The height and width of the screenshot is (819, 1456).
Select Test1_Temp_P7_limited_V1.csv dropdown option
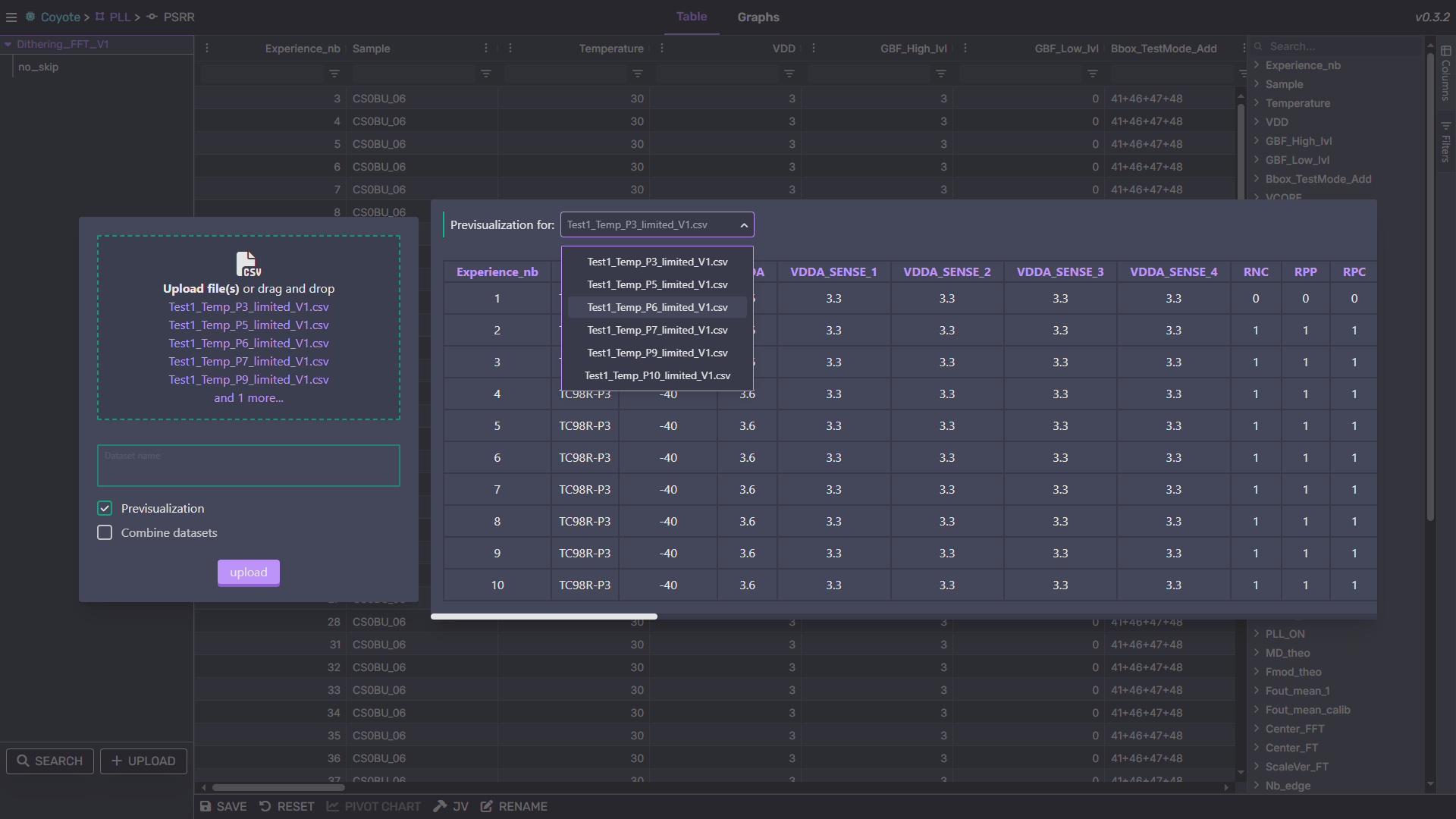(657, 330)
